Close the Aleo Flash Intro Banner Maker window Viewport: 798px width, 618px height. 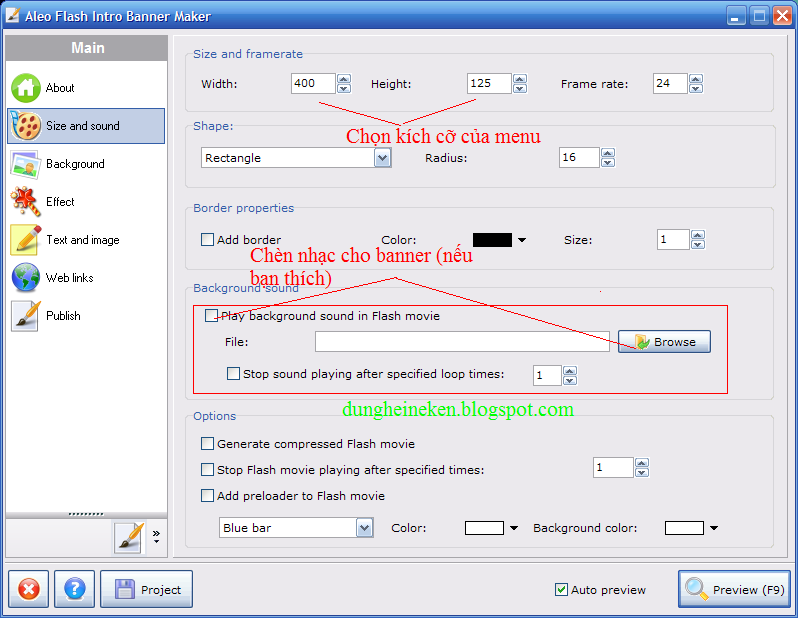781,16
